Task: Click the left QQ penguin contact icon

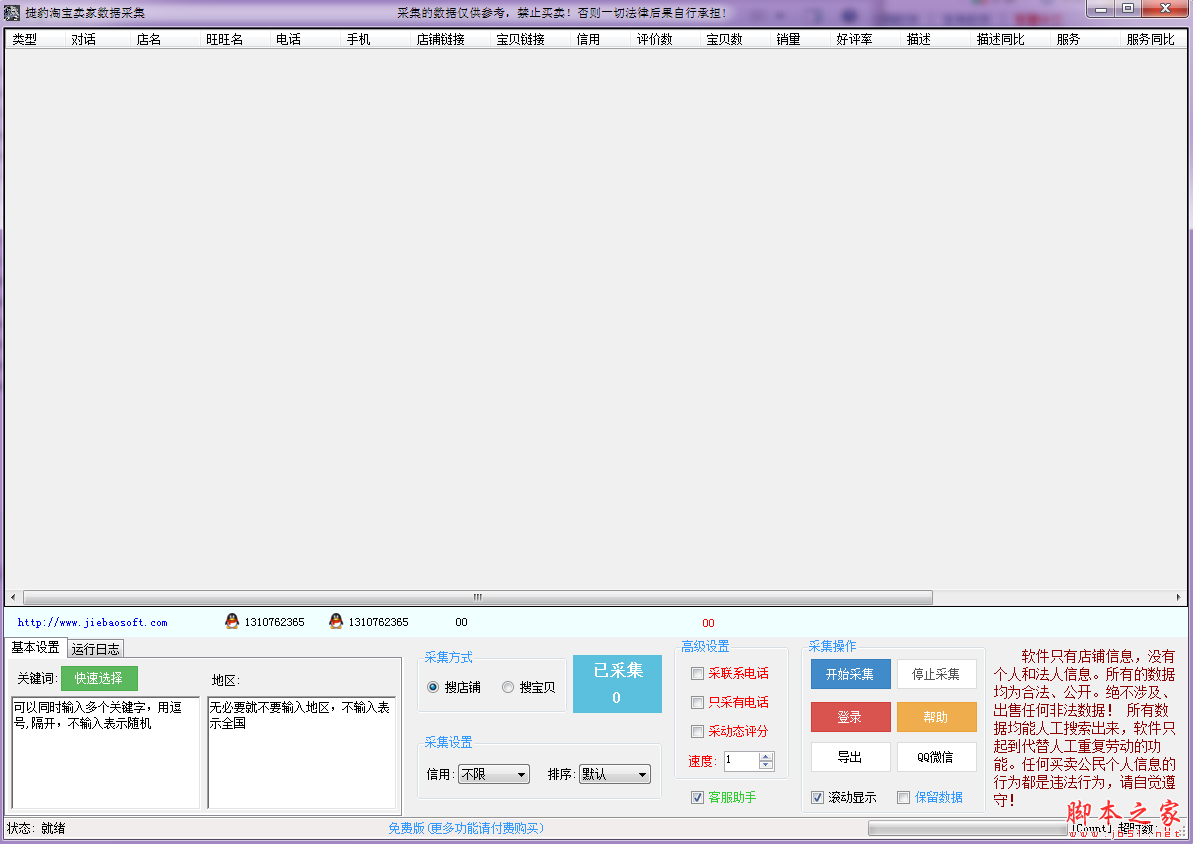Action: tap(232, 621)
